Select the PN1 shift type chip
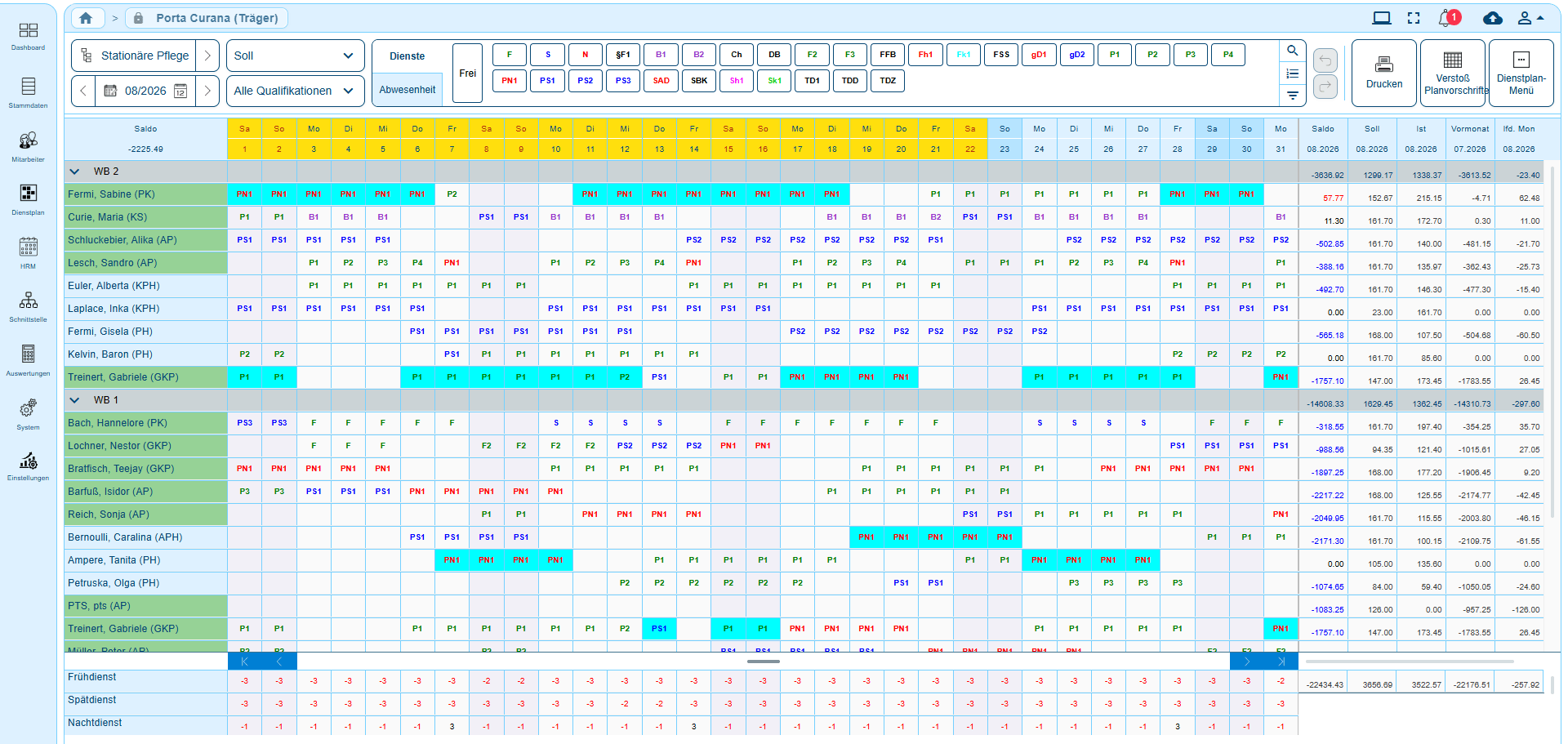1568x744 pixels. click(x=510, y=81)
